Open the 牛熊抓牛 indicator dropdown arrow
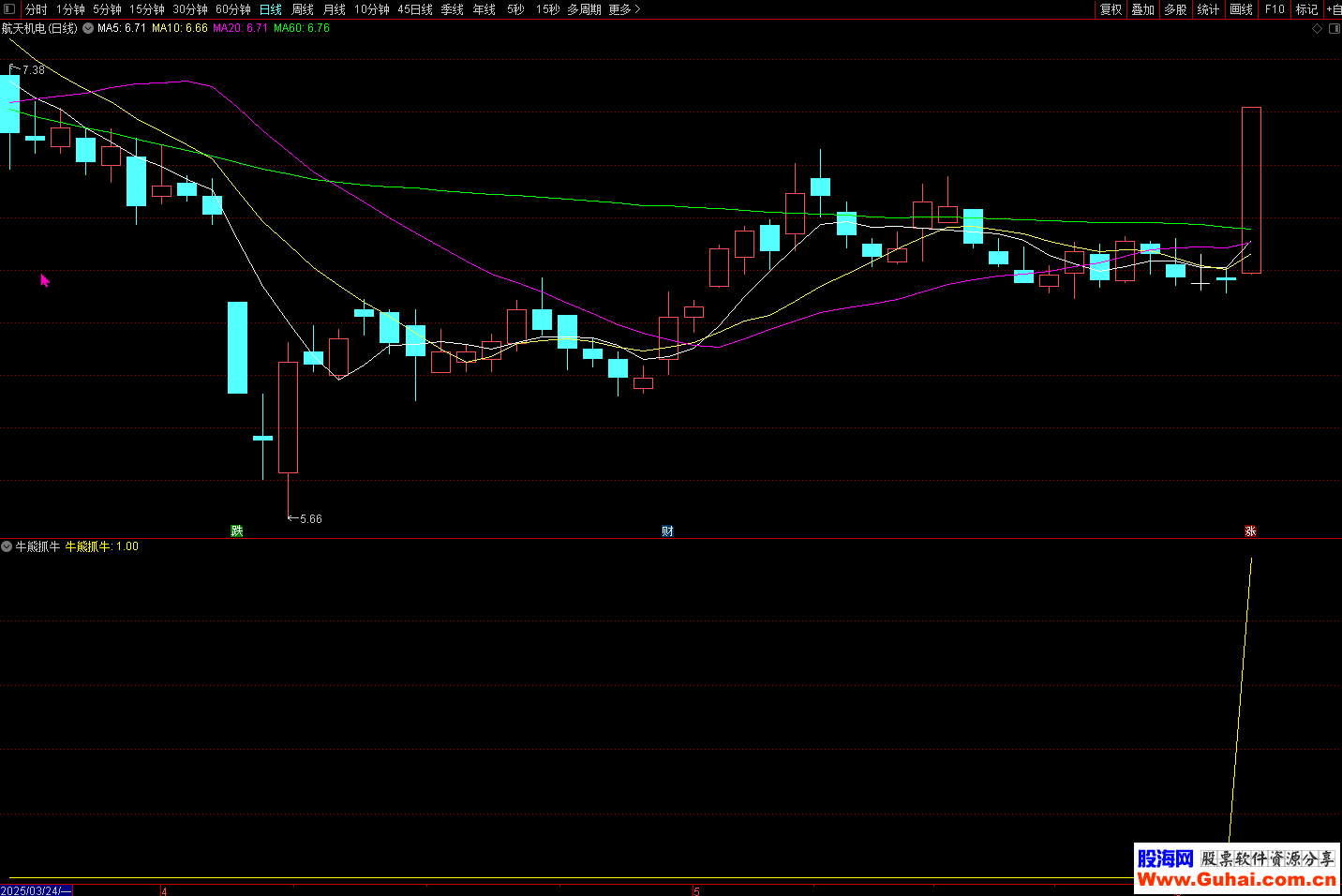 (x=7, y=546)
